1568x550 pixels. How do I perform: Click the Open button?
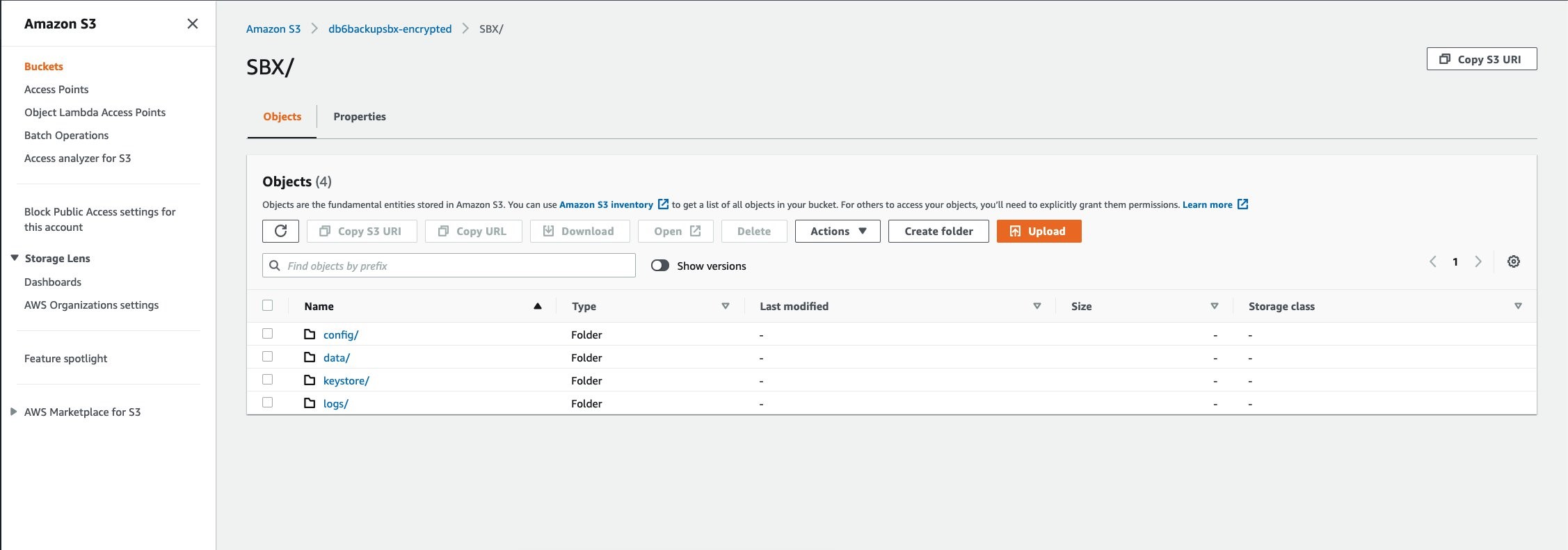(675, 231)
